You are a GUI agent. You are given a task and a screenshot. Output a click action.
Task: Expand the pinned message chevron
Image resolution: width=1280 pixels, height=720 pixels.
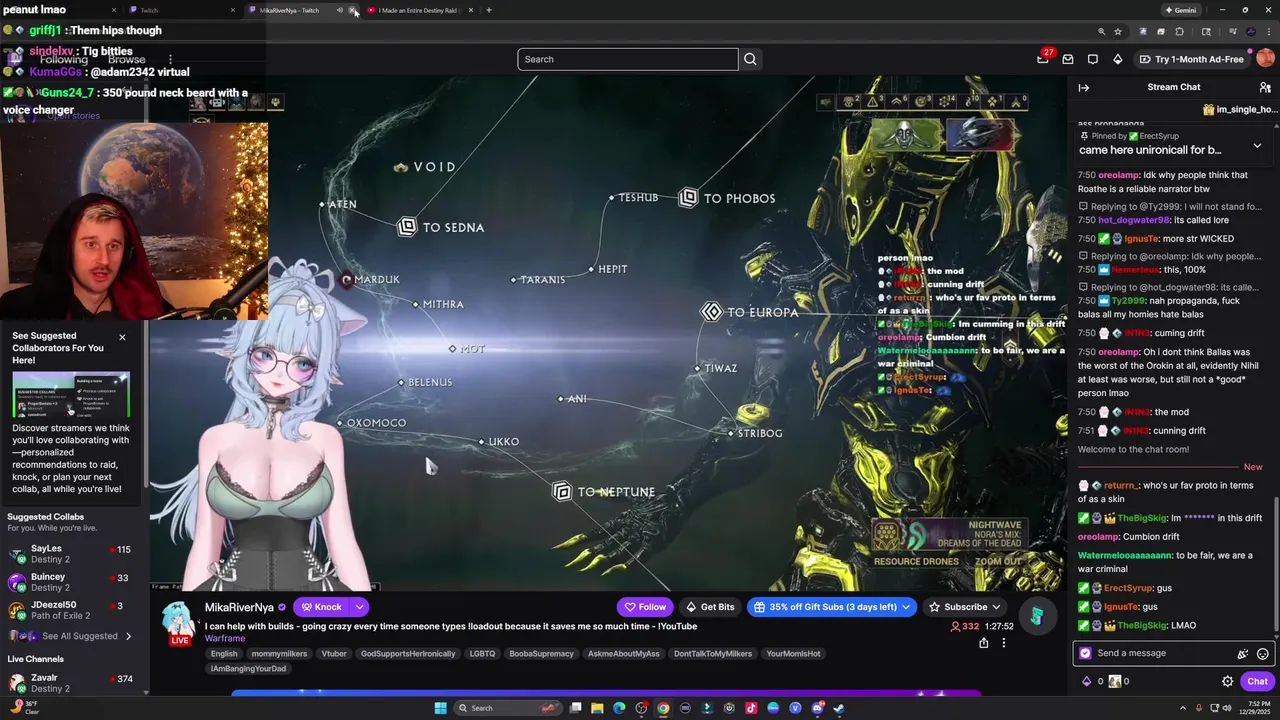click(x=1257, y=145)
